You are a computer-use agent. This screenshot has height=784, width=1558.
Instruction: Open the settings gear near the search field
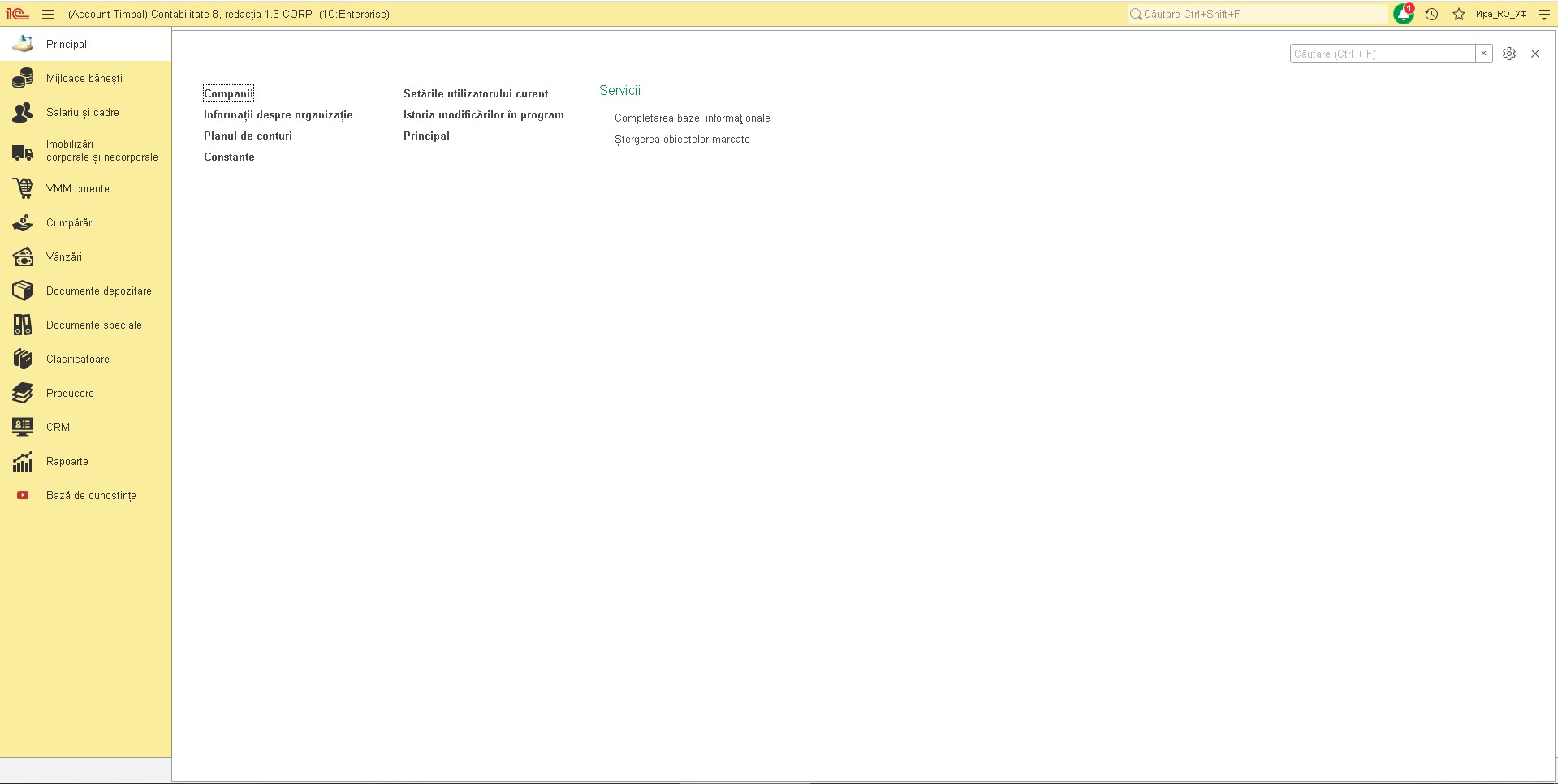(1509, 54)
